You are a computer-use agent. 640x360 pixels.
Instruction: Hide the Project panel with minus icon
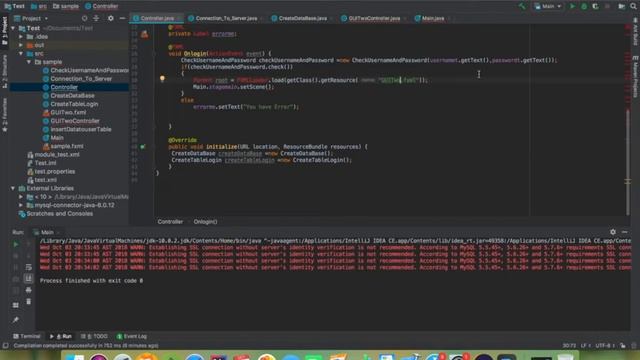tap(122, 18)
